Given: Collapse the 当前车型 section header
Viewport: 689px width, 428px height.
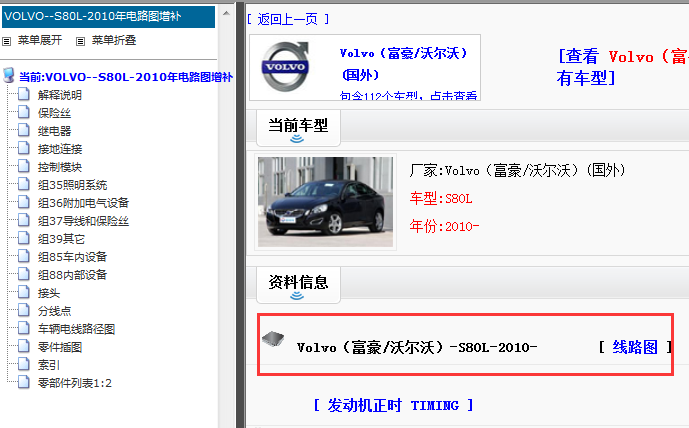Looking at the screenshot, I should [298, 128].
